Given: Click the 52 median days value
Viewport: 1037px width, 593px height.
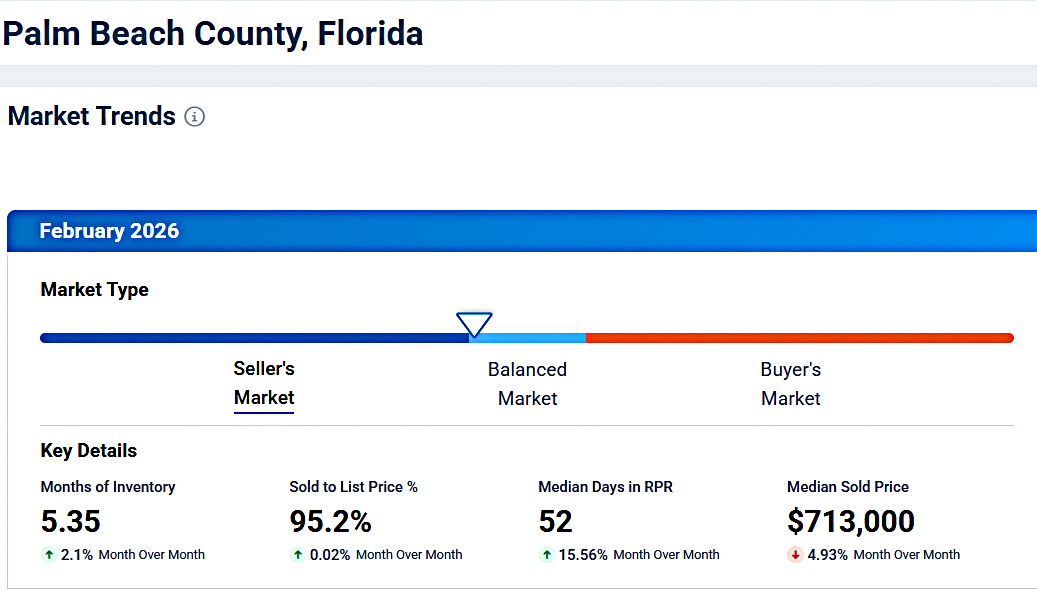Looking at the screenshot, I should point(556,521).
